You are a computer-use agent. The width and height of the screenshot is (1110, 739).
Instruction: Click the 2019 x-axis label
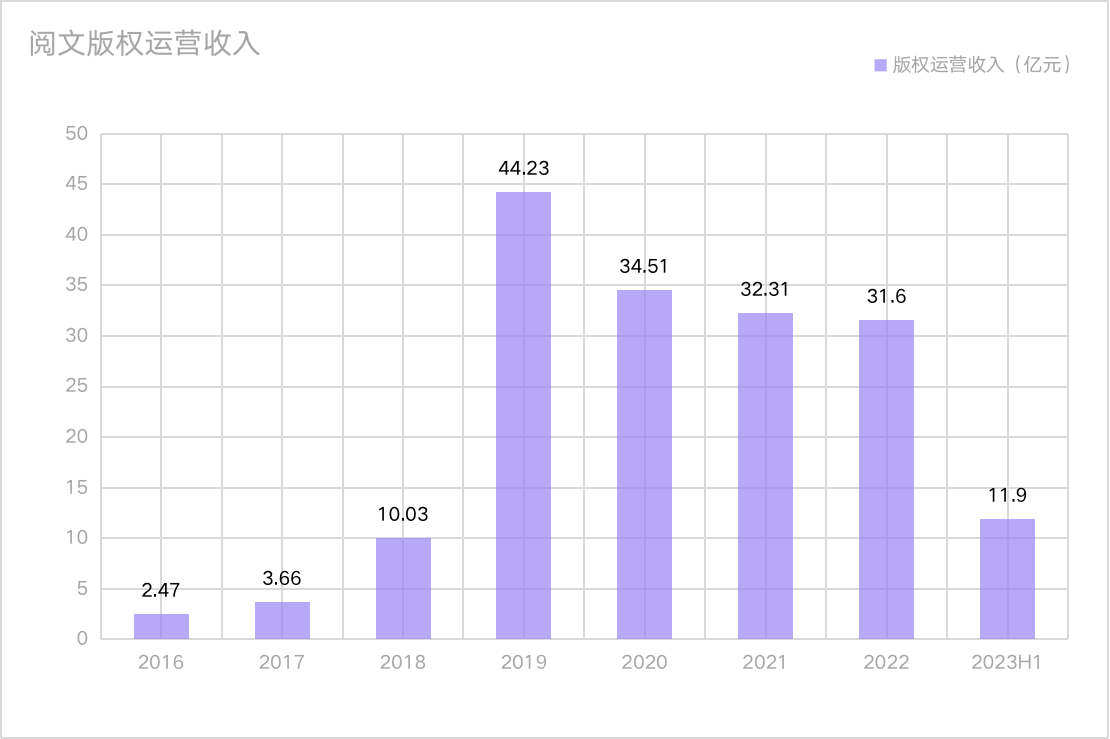click(x=523, y=662)
